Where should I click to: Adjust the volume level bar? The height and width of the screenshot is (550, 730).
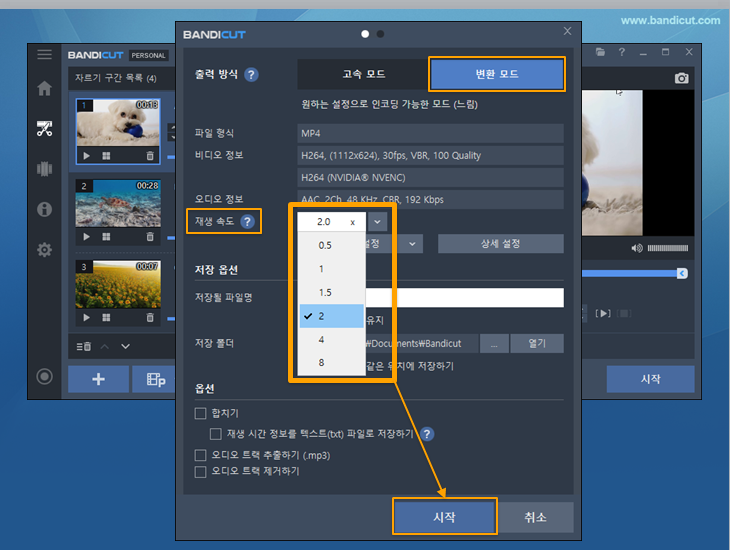click(x=668, y=248)
